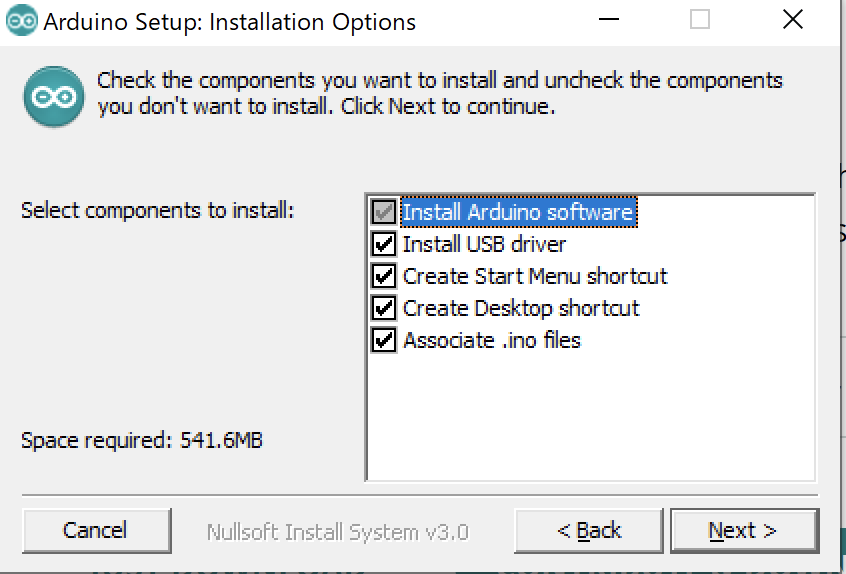This screenshot has height=574, width=846.
Task: Click the large teal Arduino logo
Action: pos(54,95)
